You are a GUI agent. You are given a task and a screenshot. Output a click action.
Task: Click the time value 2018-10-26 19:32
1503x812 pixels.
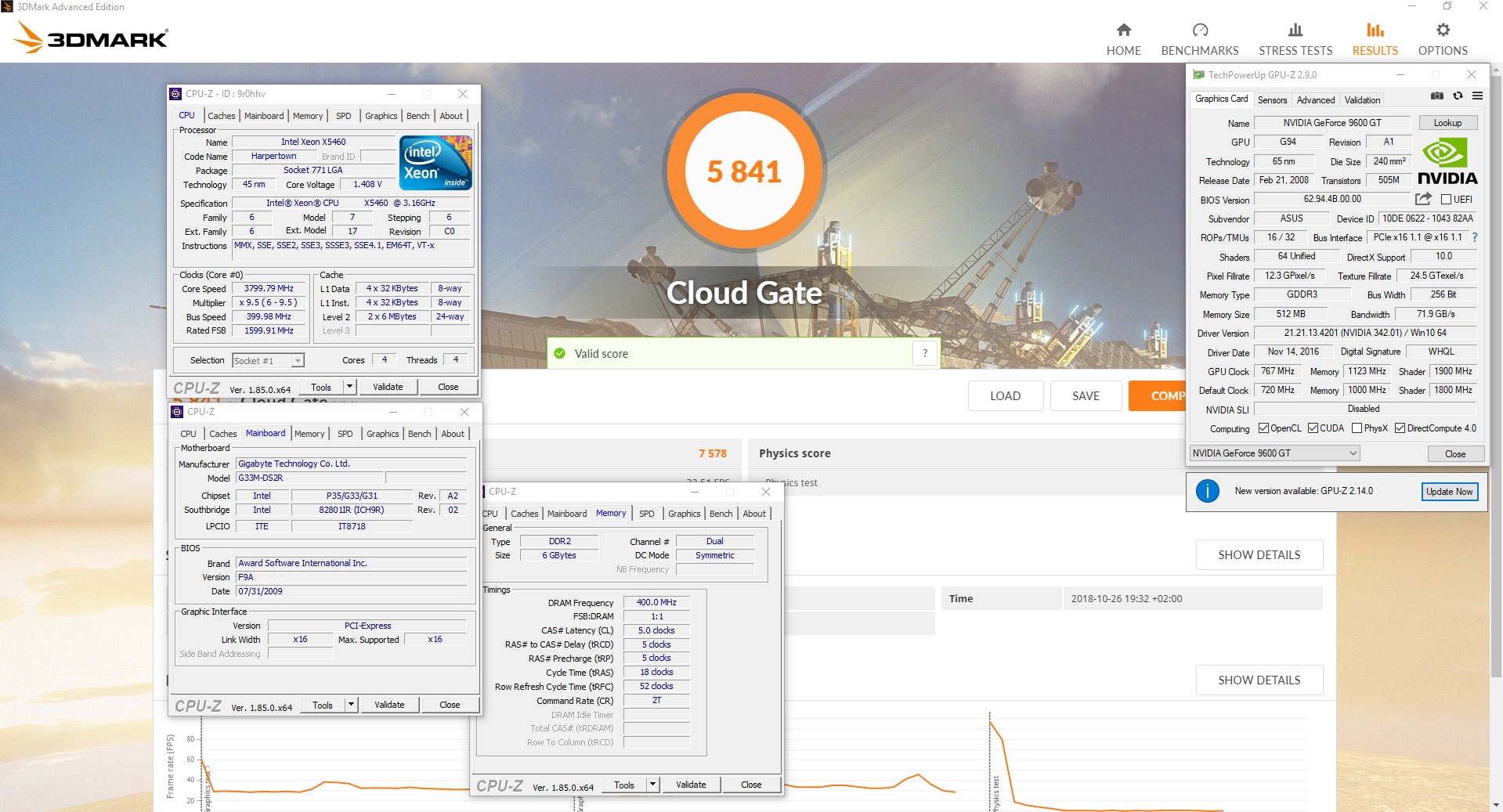pyautogui.click(x=1126, y=598)
